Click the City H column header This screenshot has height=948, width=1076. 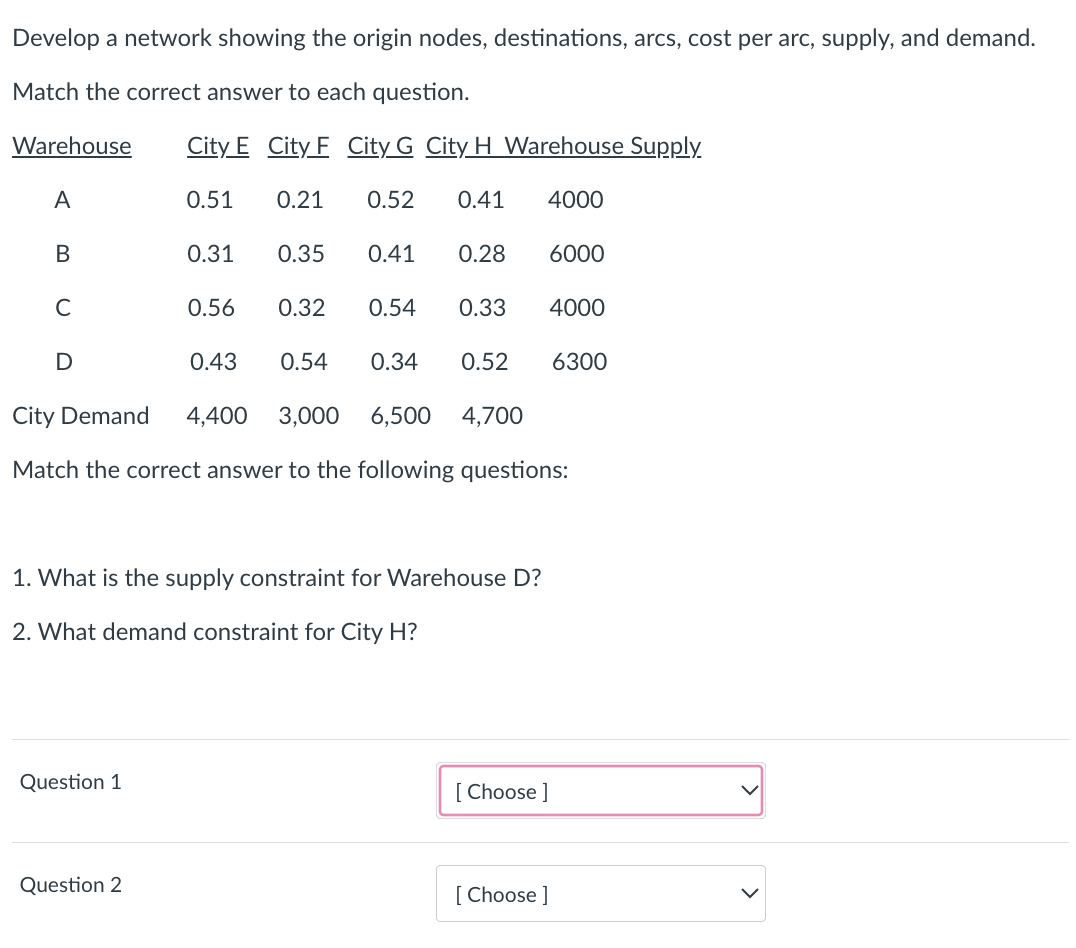click(x=461, y=146)
